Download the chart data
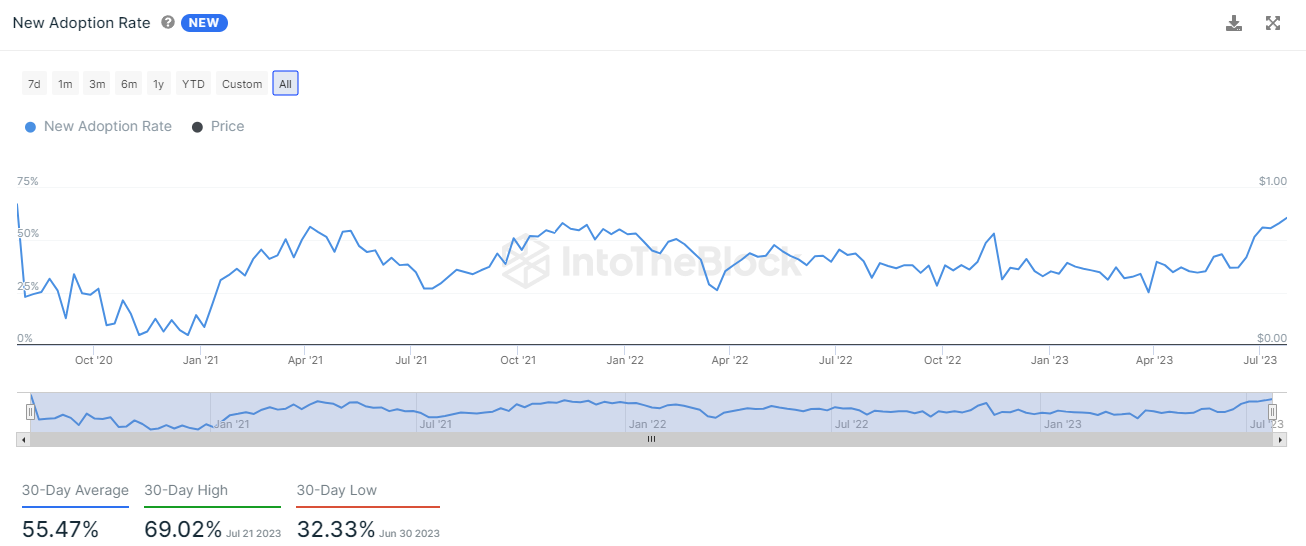Screen dimensions: 1306x546 1234,23
